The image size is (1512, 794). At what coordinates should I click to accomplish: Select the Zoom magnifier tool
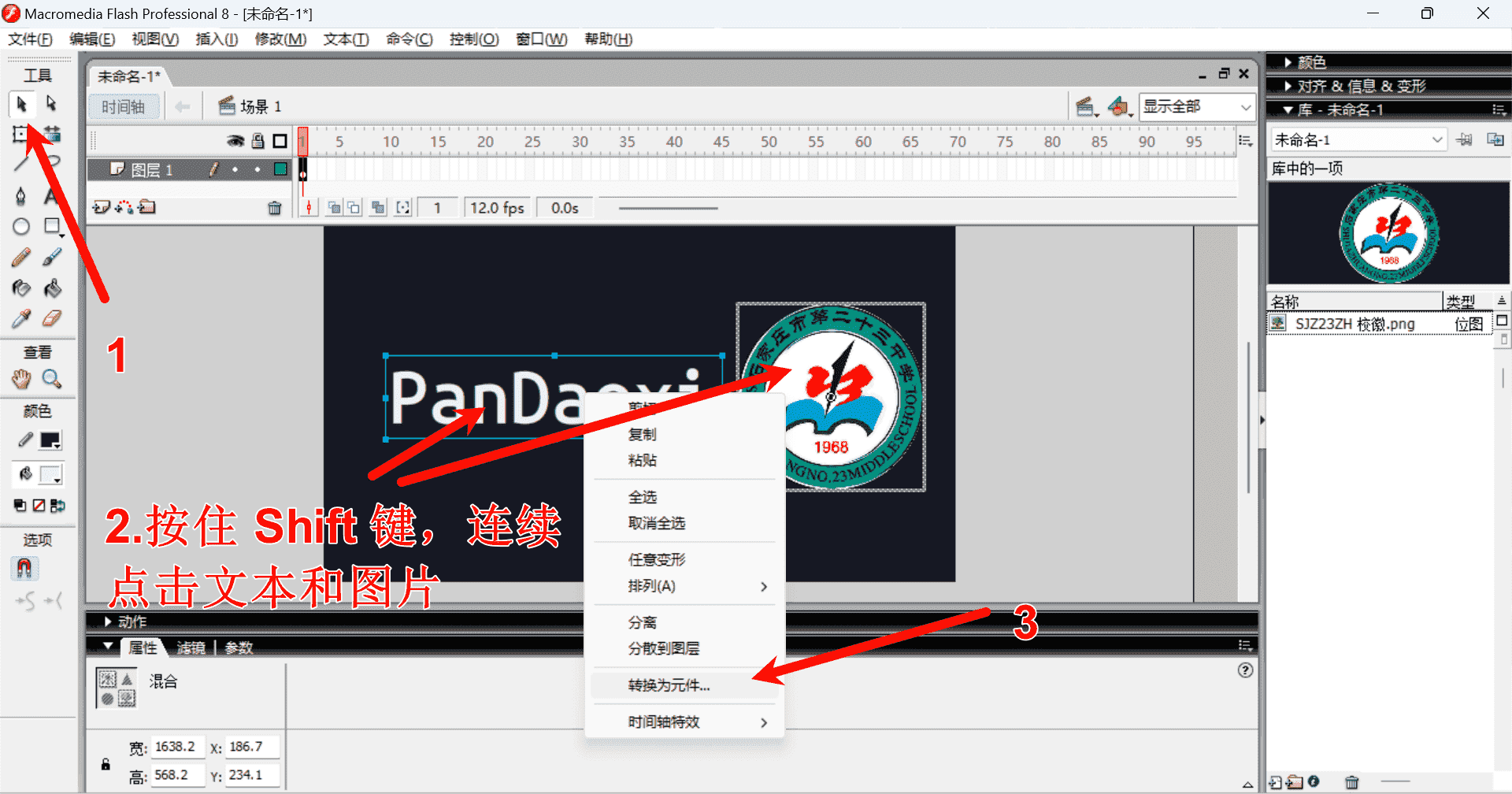click(52, 380)
